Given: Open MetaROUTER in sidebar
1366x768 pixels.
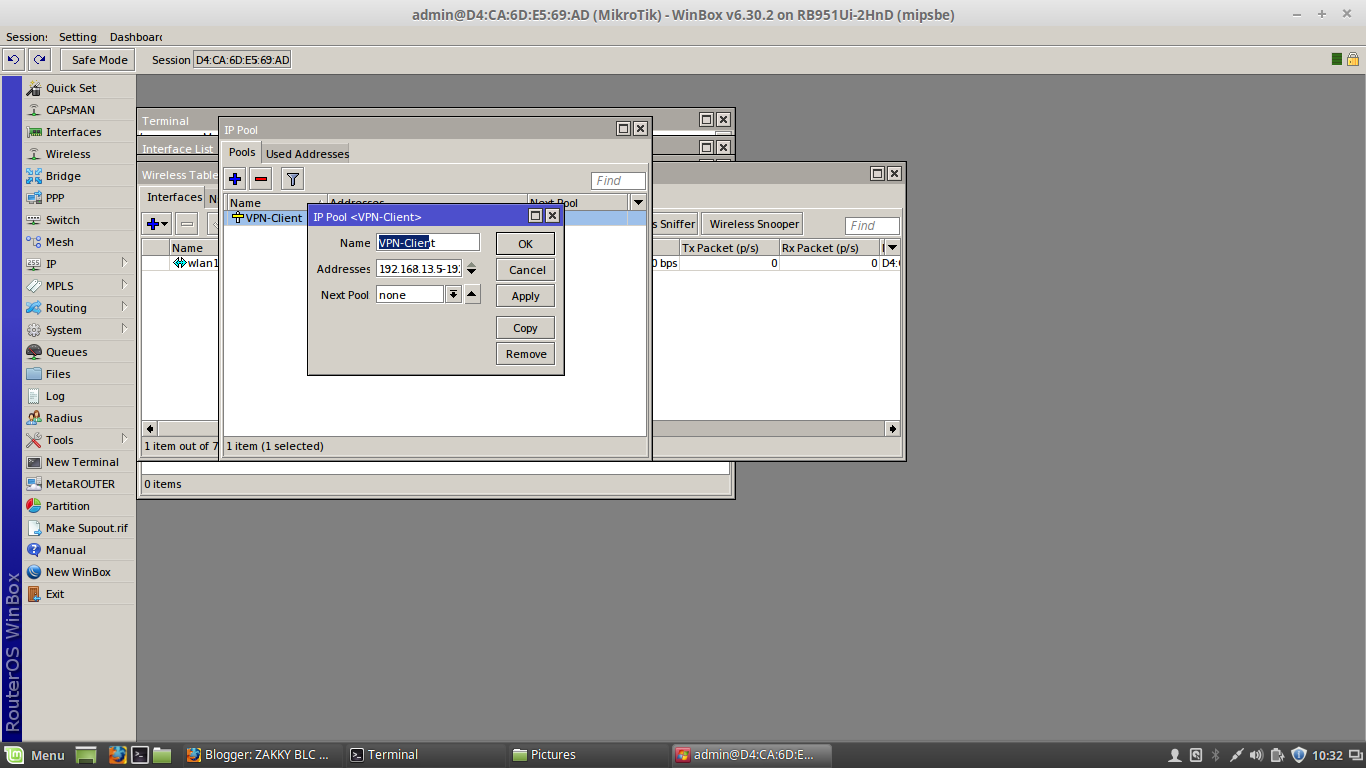Looking at the screenshot, I should pos(79,484).
